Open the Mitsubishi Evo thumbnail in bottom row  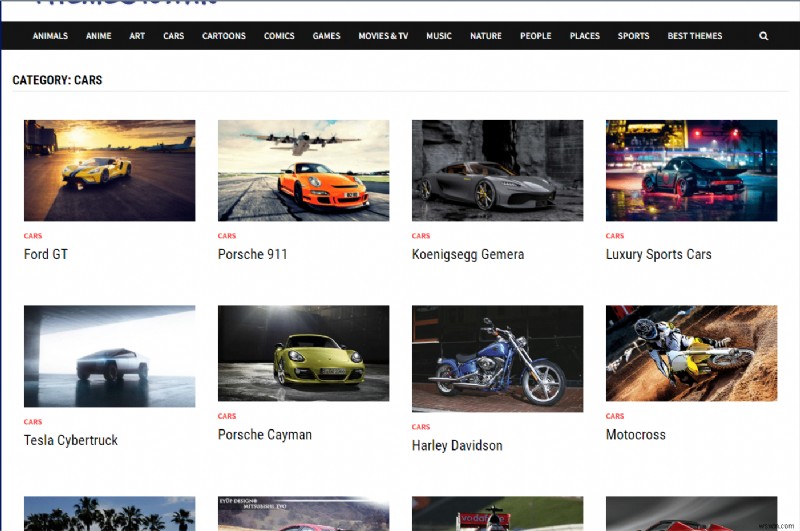[304, 514]
